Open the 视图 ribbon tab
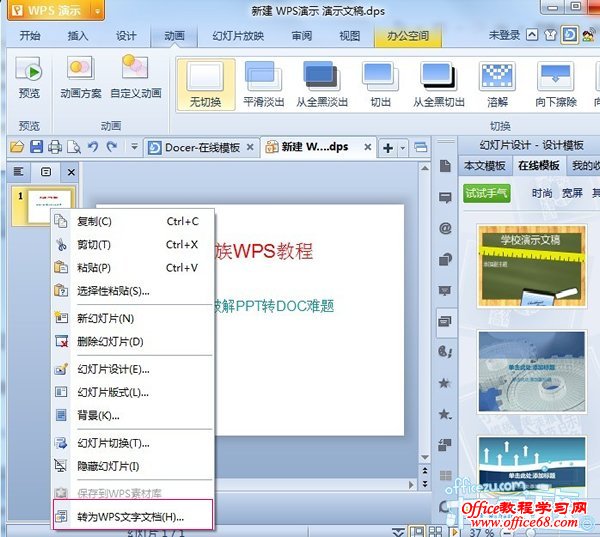This screenshot has height=537, width=600. coord(350,36)
